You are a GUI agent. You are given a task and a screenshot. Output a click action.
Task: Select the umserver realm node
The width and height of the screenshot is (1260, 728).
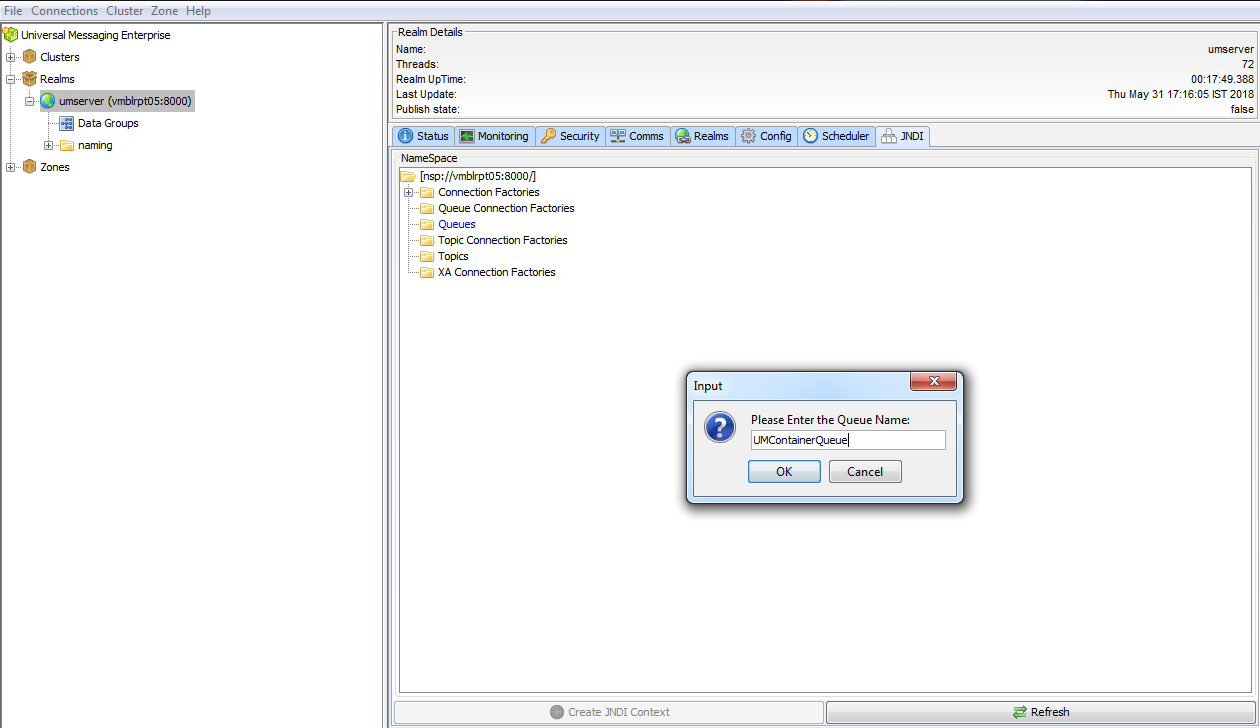(119, 100)
